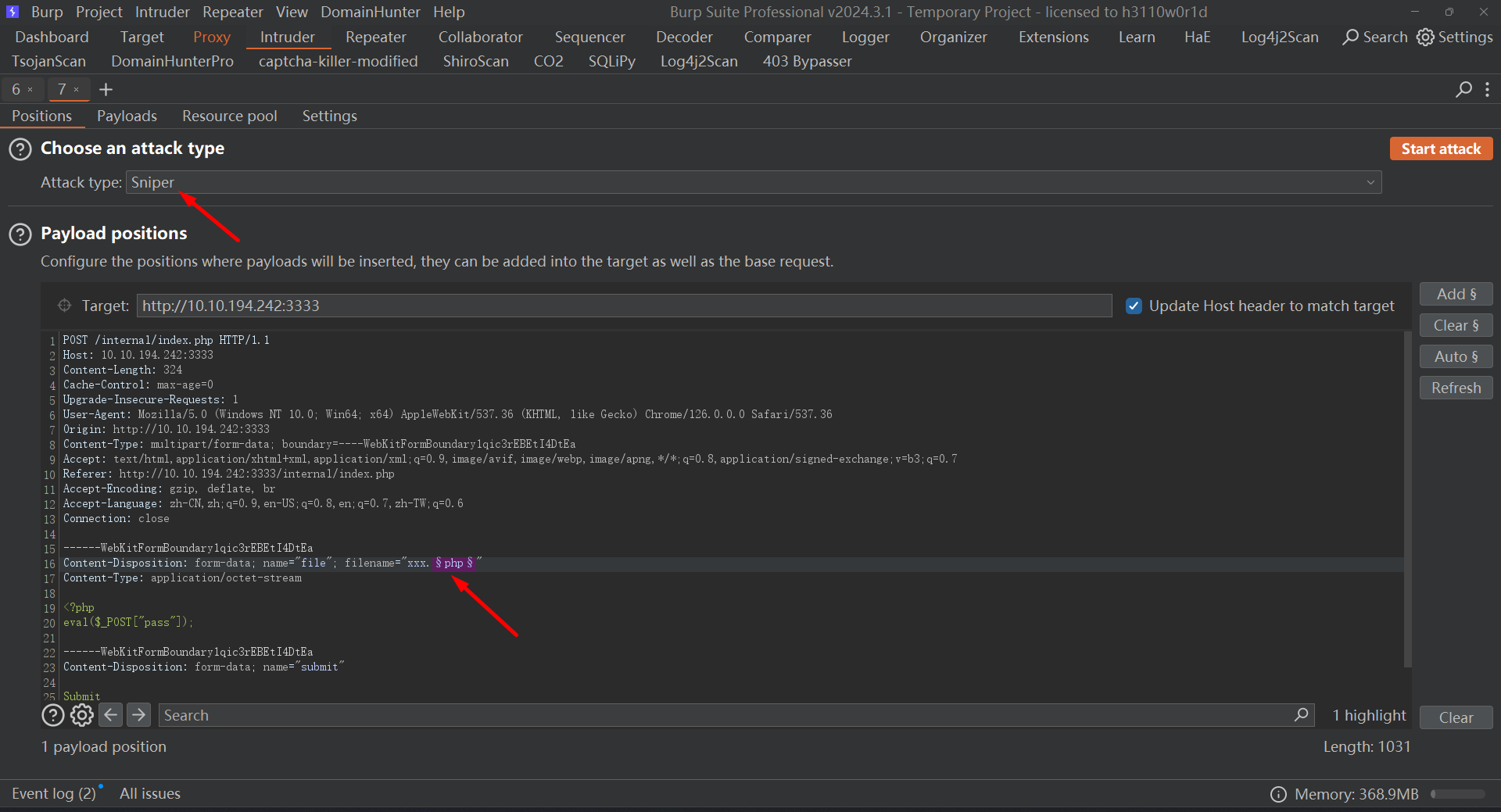Click magnifier in editor search field
Image resolution: width=1501 pixels, height=812 pixels.
click(1301, 715)
